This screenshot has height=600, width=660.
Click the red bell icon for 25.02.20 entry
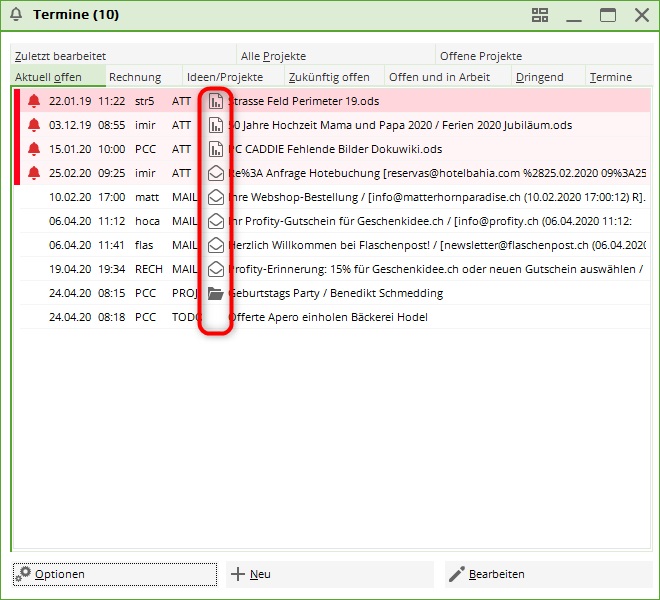tap(34, 173)
